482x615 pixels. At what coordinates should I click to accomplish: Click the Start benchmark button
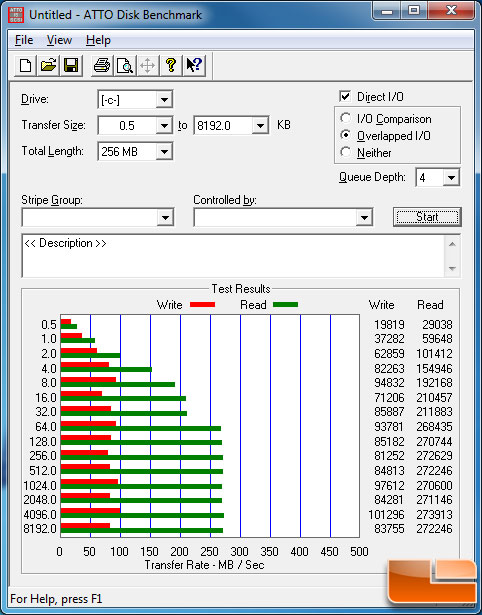point(427,217)
